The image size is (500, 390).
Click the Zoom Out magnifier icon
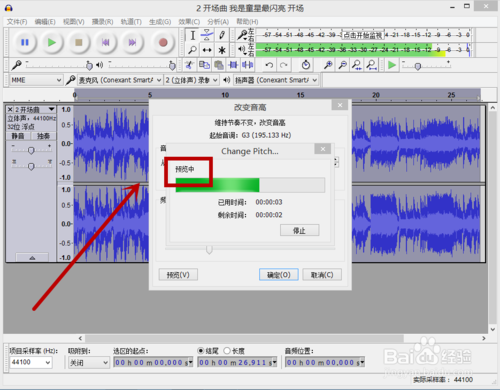coord(342,65)
